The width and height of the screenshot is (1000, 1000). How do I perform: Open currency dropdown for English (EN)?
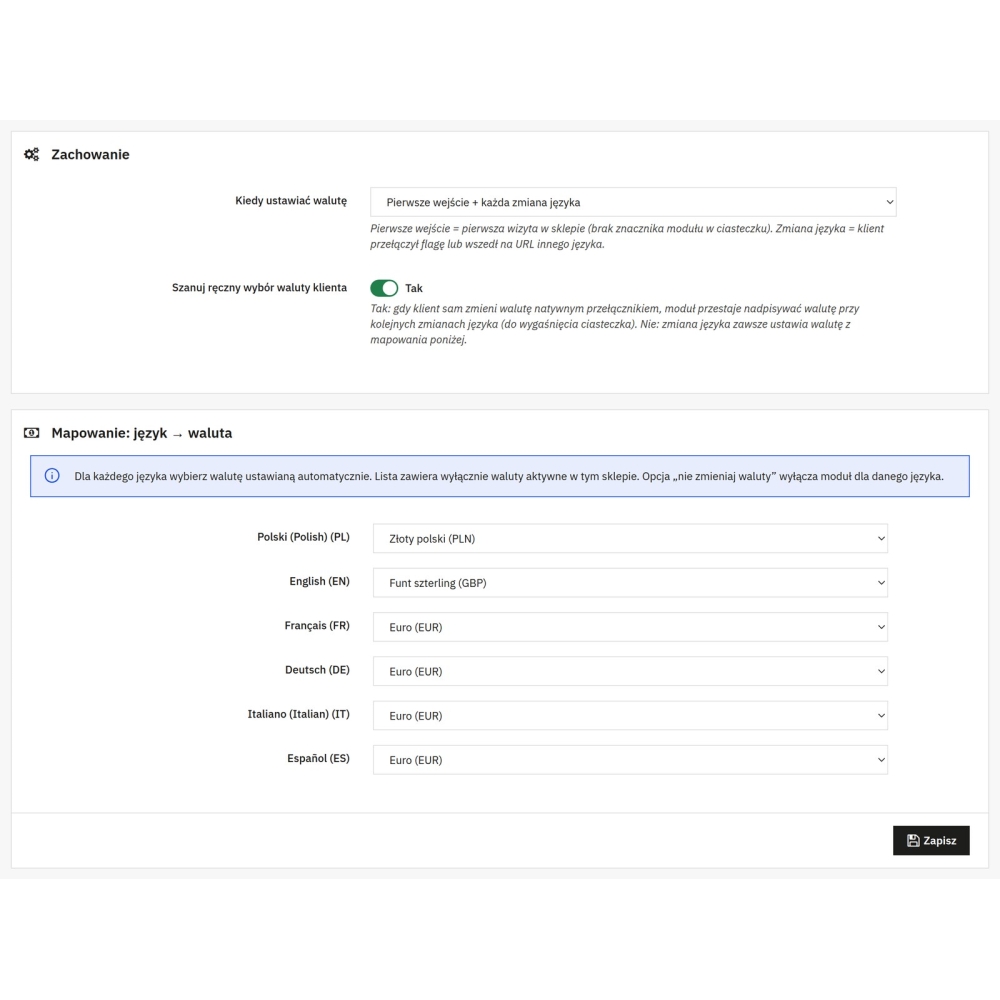pos(630,583)
